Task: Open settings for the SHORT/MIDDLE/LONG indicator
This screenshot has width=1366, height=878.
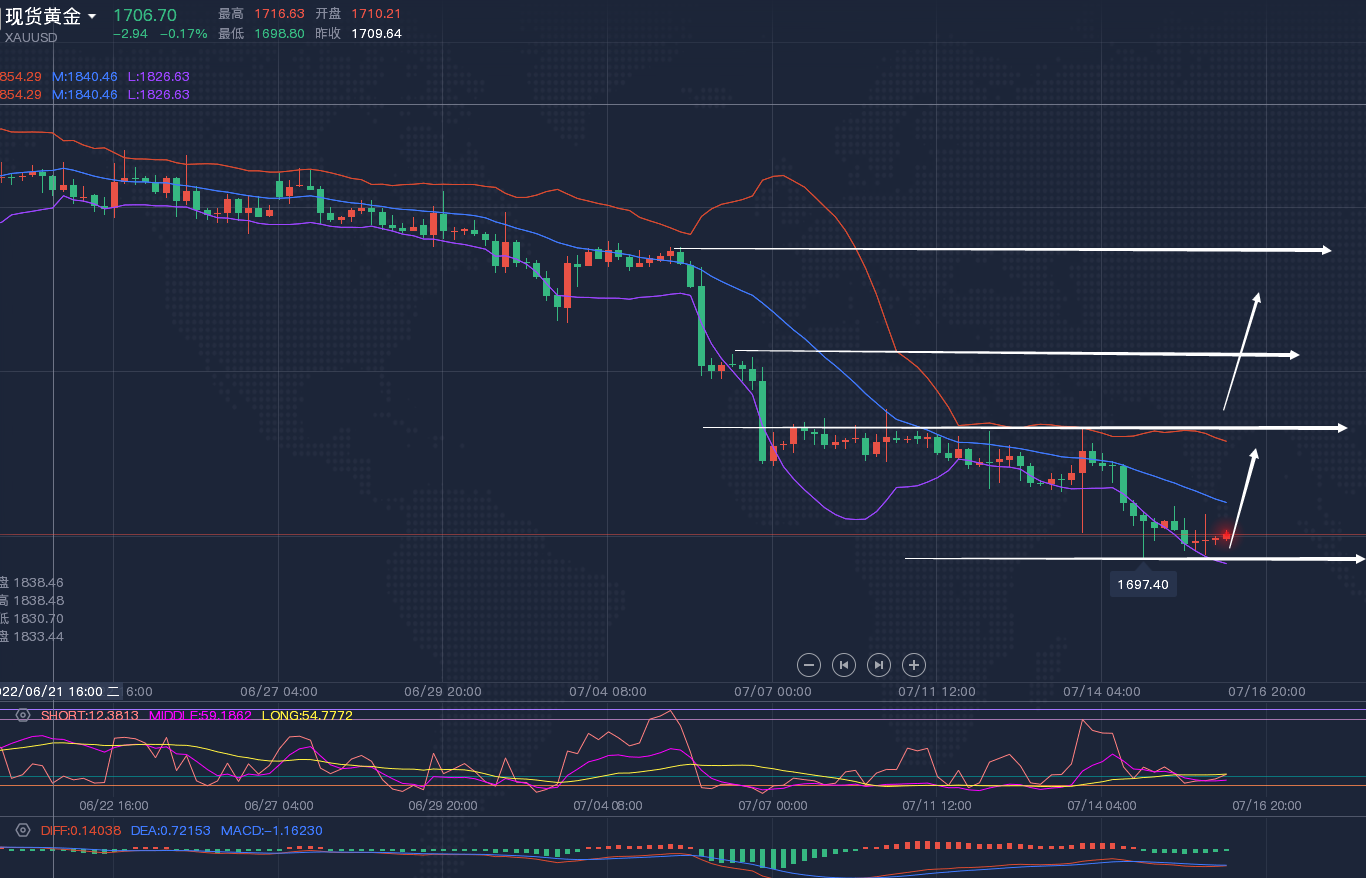Action: point(22,715)
